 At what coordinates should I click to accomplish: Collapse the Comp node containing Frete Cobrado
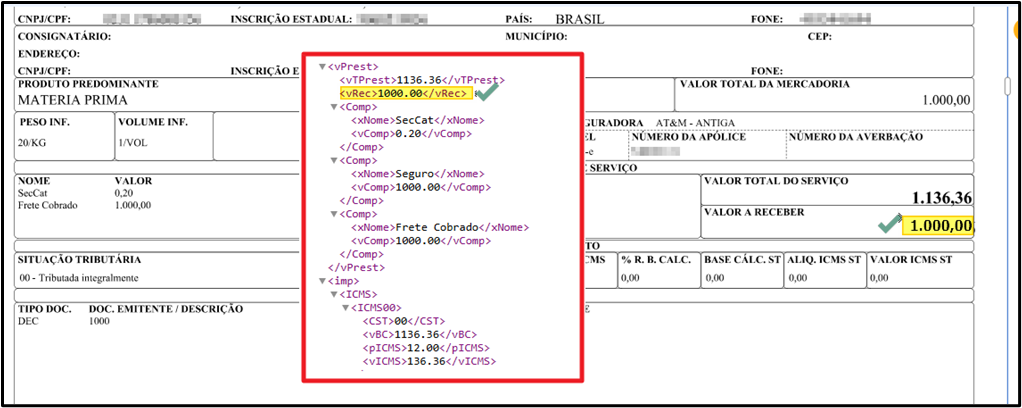(x=334, y=214)
